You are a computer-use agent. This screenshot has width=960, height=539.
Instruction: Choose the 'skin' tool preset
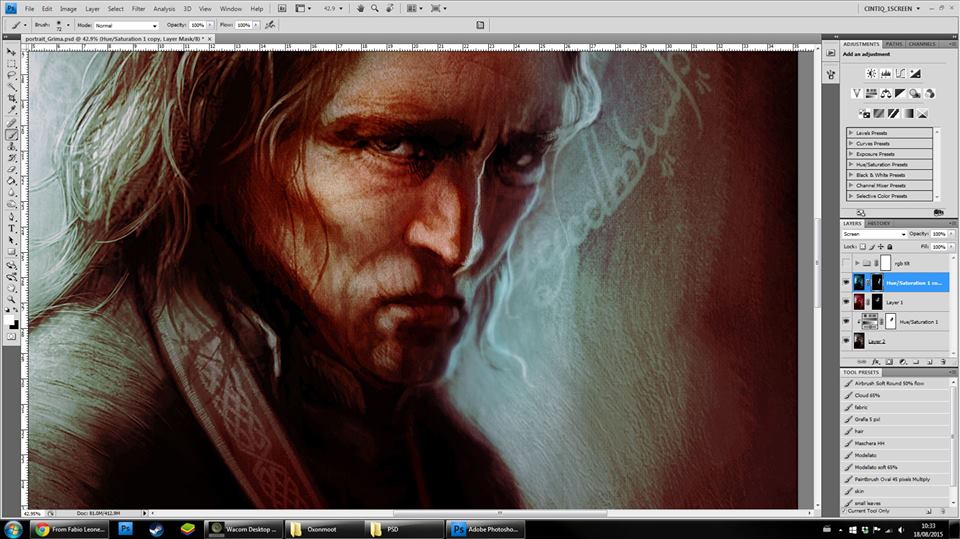(x=860, y=491)
